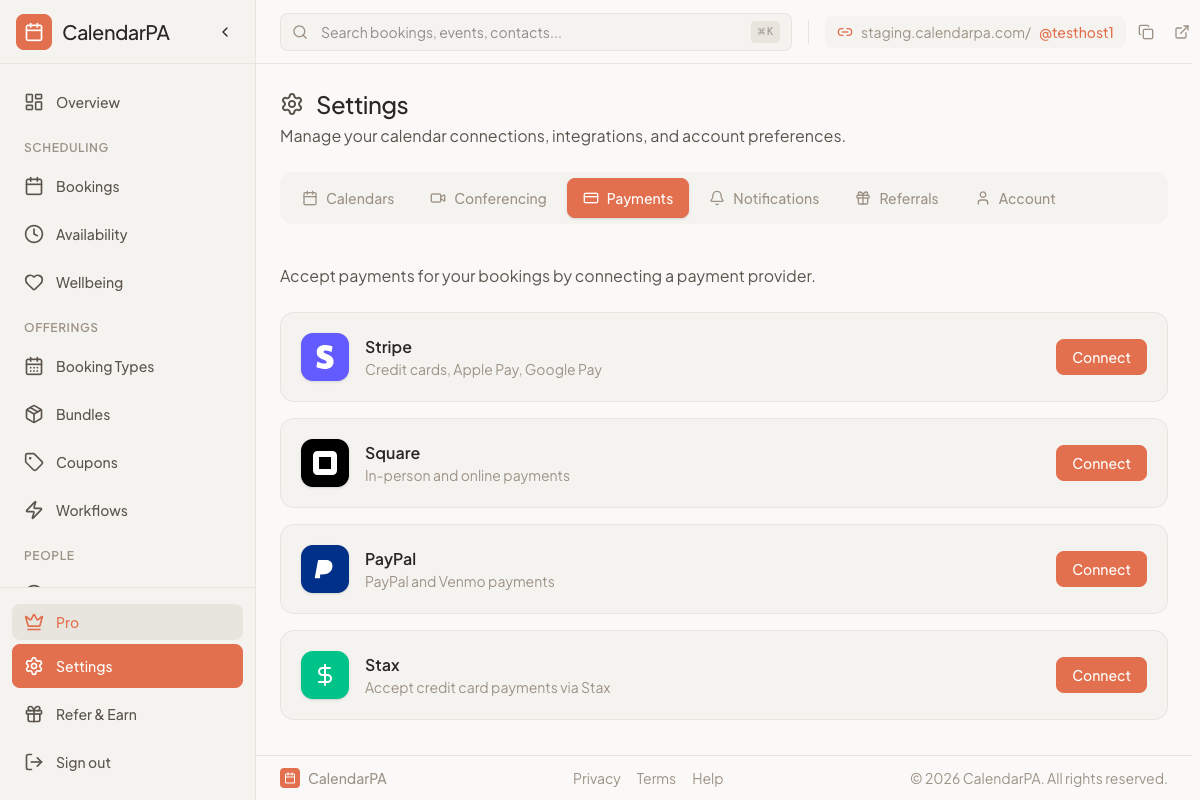Open the Privacy page link
Viewport: 1200px width, 800px height.
click(x=596, y=778)
